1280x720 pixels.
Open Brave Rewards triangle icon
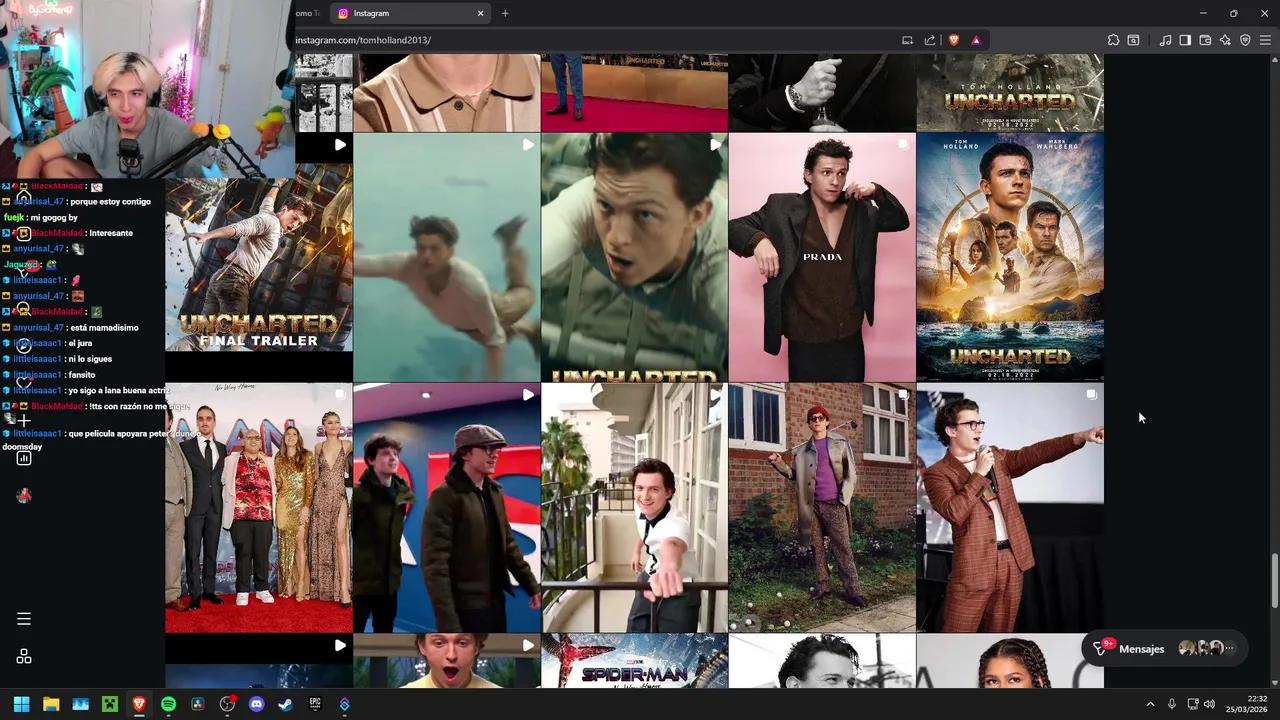976,40
